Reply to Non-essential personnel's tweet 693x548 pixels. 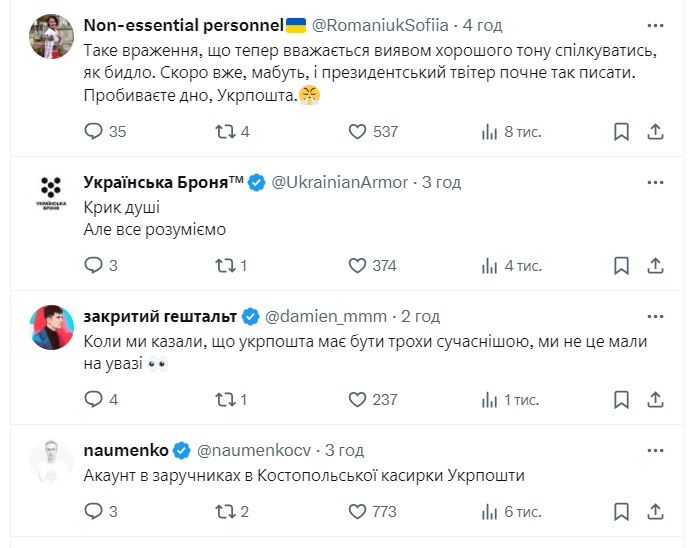tap(93, 131)
